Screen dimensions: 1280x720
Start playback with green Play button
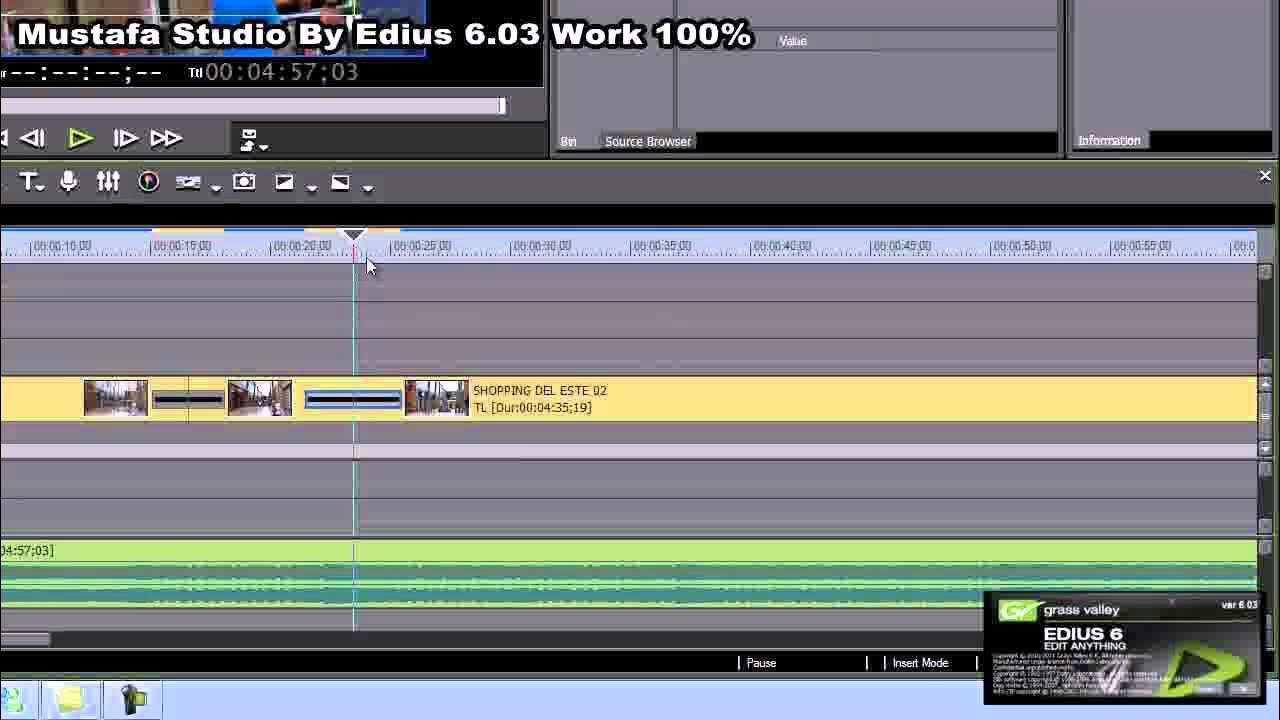coord(80,139)
